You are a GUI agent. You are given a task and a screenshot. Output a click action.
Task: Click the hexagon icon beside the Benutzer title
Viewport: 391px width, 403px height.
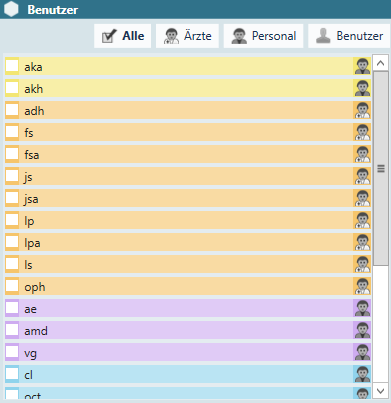(x=12, y=9)
